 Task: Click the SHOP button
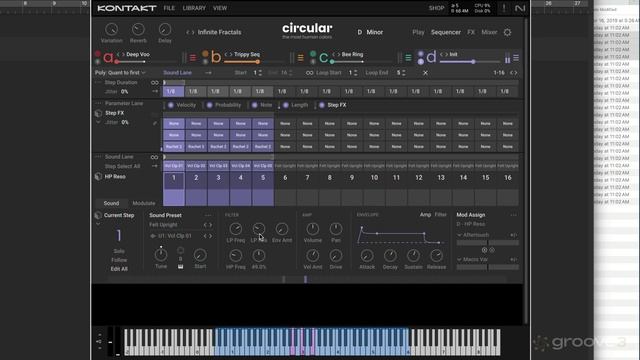point(436,8)
